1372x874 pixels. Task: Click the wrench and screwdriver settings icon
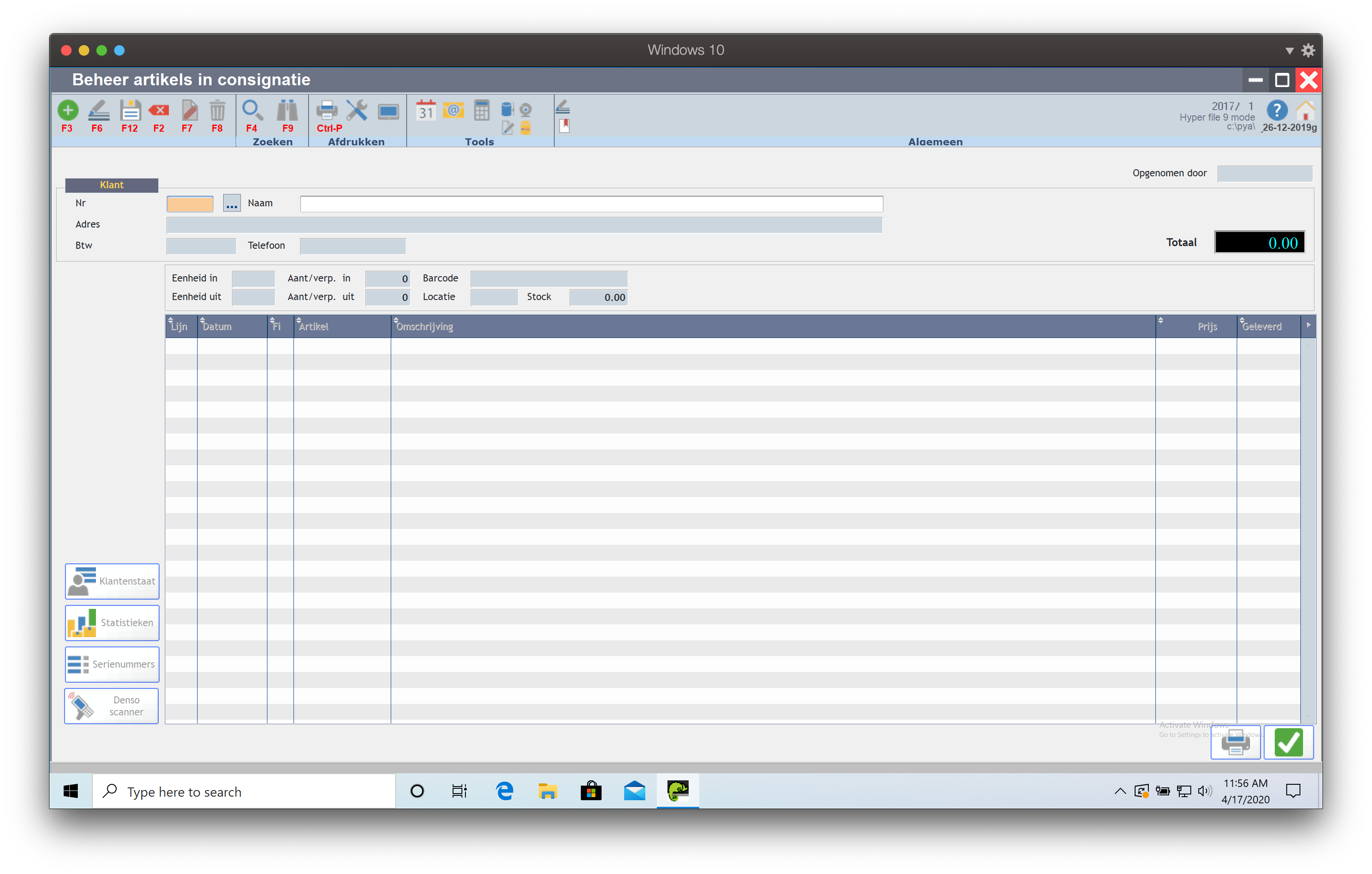click(x=357, y=110)
